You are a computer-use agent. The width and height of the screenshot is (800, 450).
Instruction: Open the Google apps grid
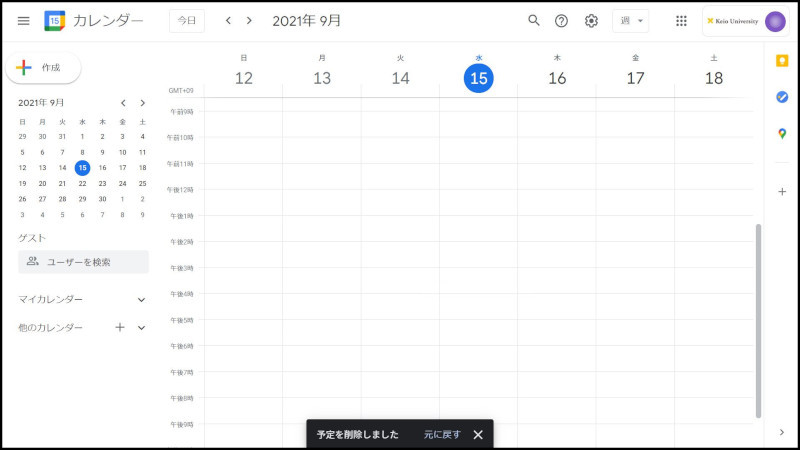[x=681, y=21]
